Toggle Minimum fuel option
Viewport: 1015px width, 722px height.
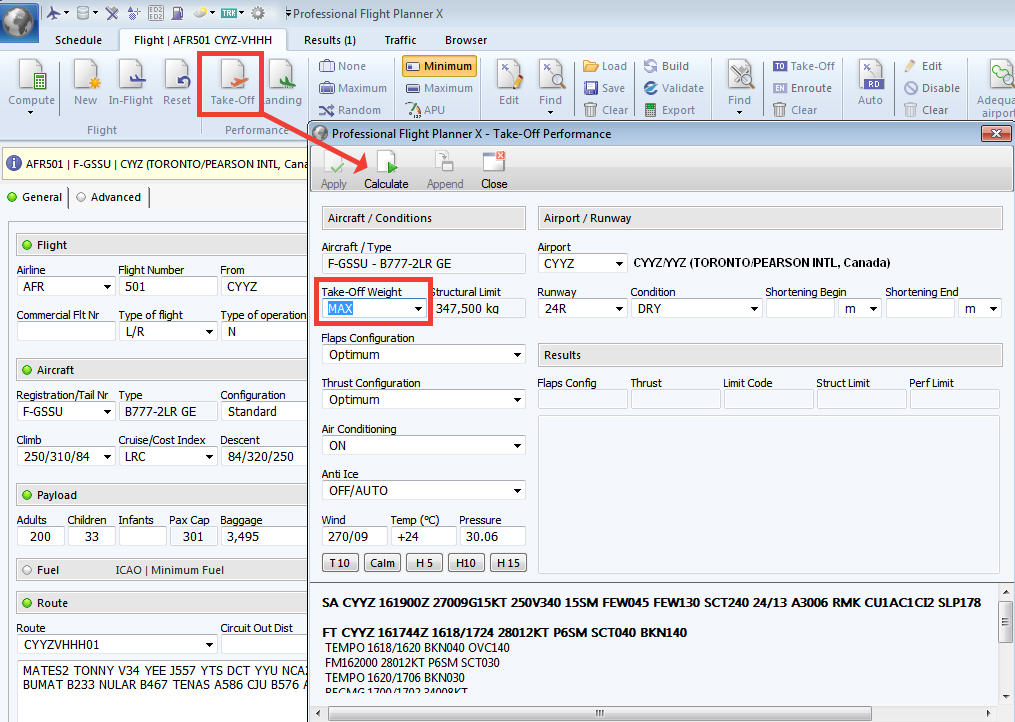pos(439,66)
